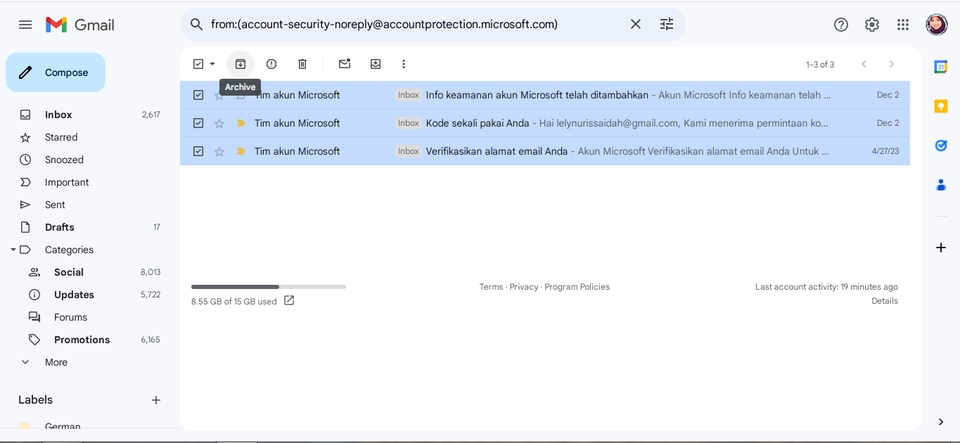The width and height of the screenshot is (960, 443).
Task: Create new label with plus icon
Action: [x=156, y=400]
